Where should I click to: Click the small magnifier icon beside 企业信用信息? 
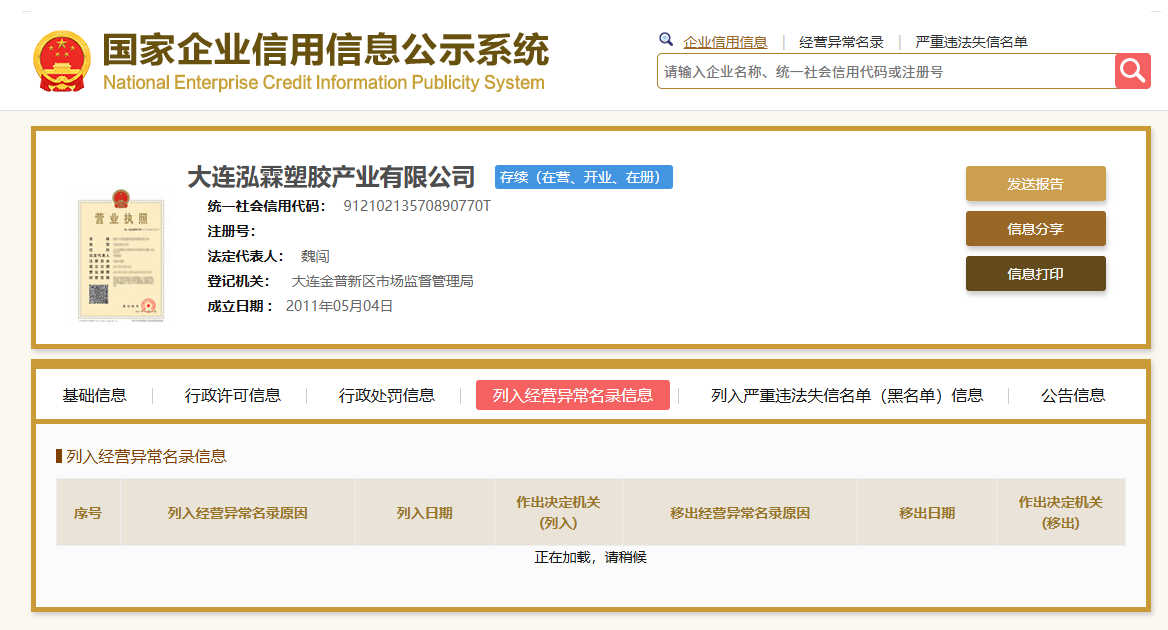(666, 39)
